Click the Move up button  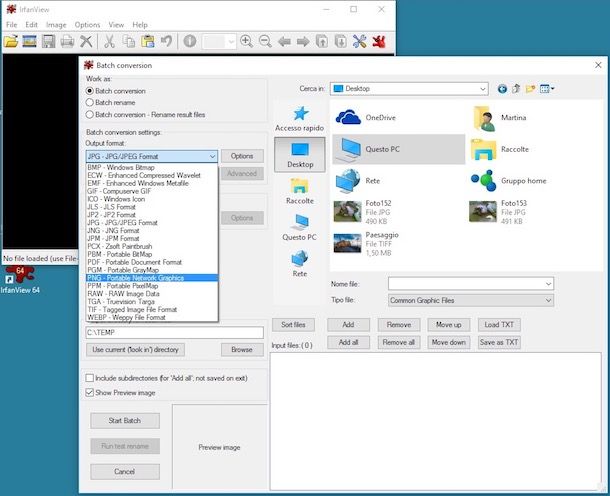(x=449, y=324)
